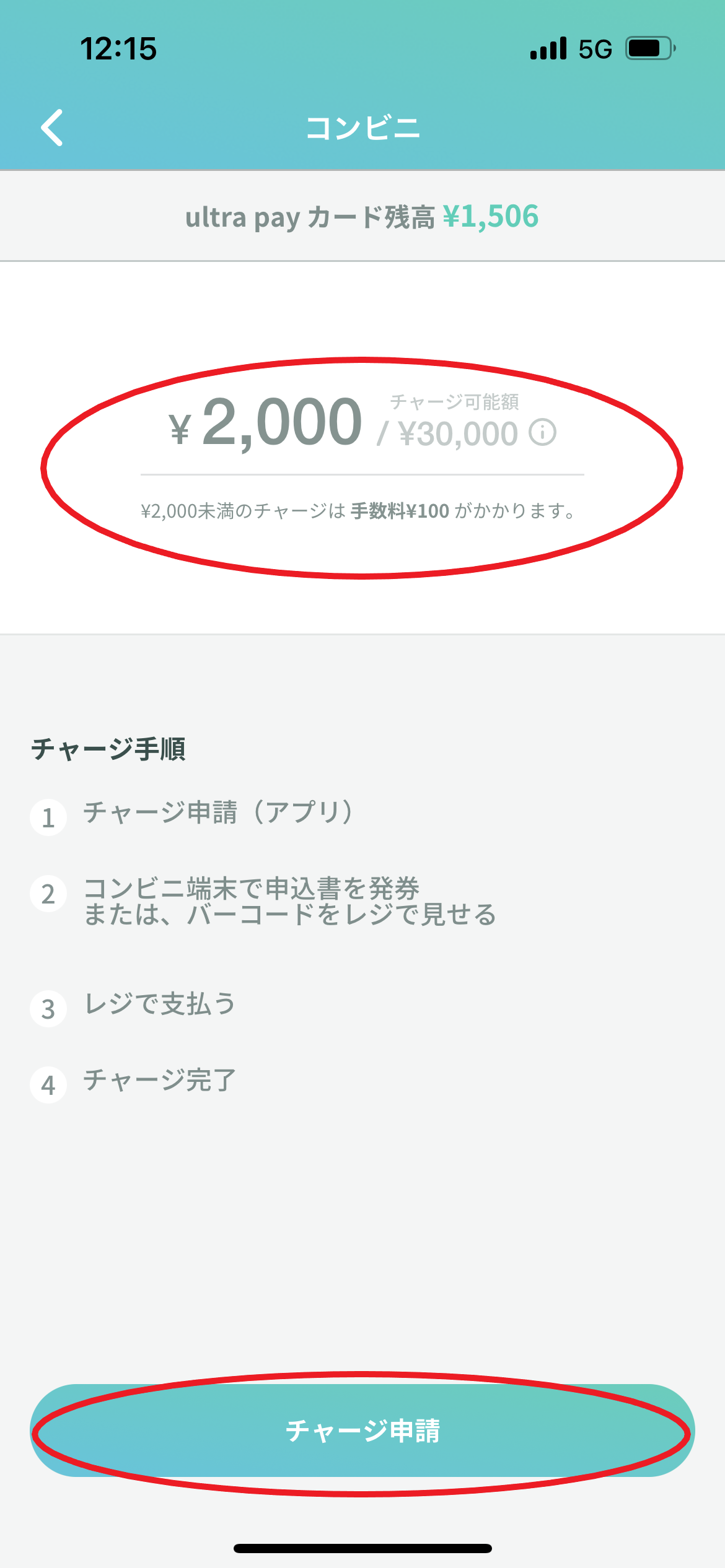Select step レジで支払う
The image size is (725, 1568).
point(160,1003)
